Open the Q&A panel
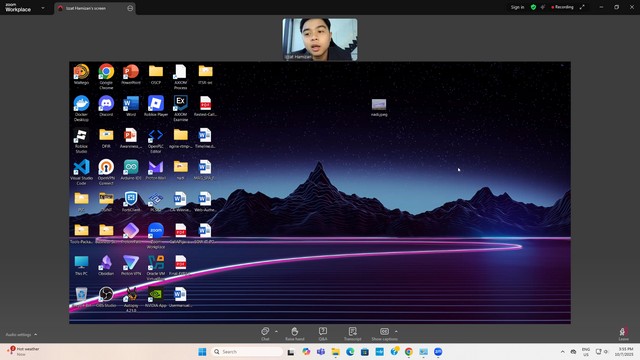The width and height of the screenshot is (640, 360). [323, 331]
